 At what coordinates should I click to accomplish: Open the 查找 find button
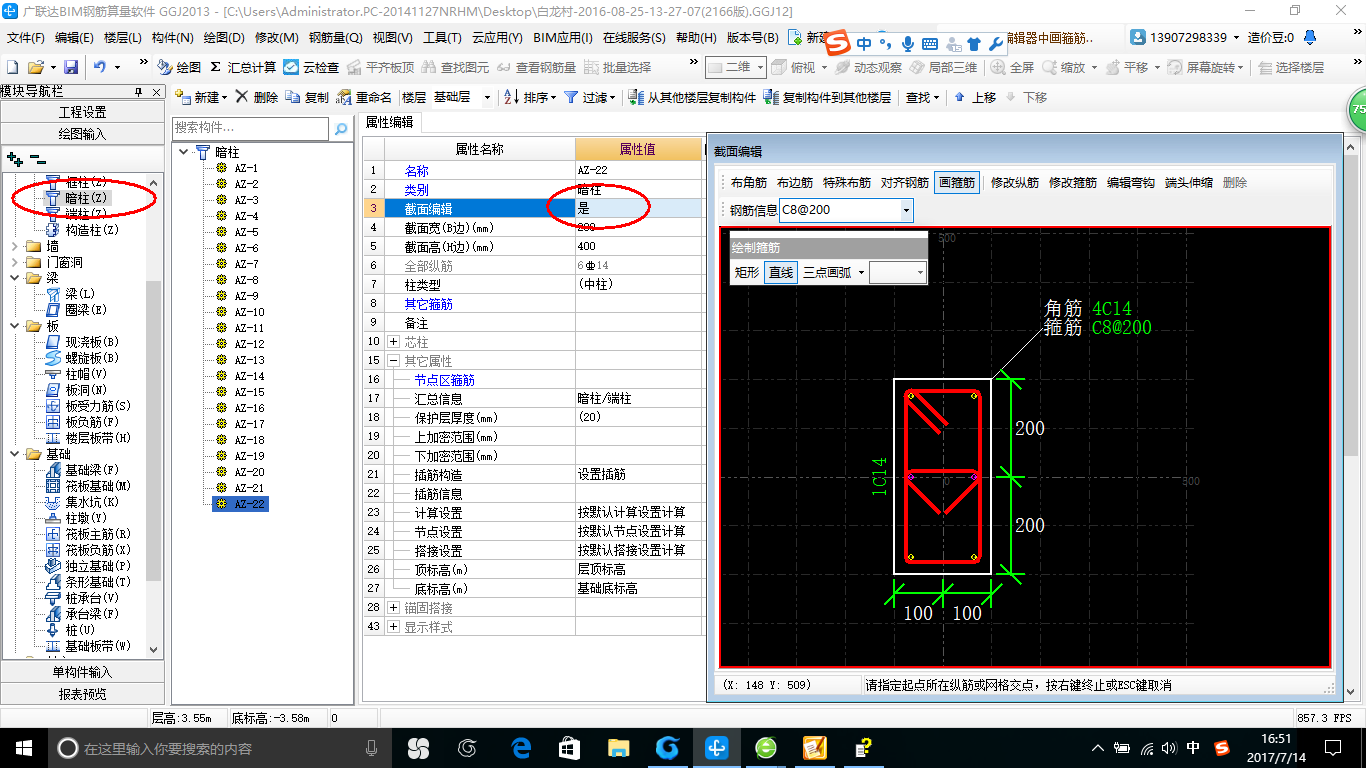point(922,97)
